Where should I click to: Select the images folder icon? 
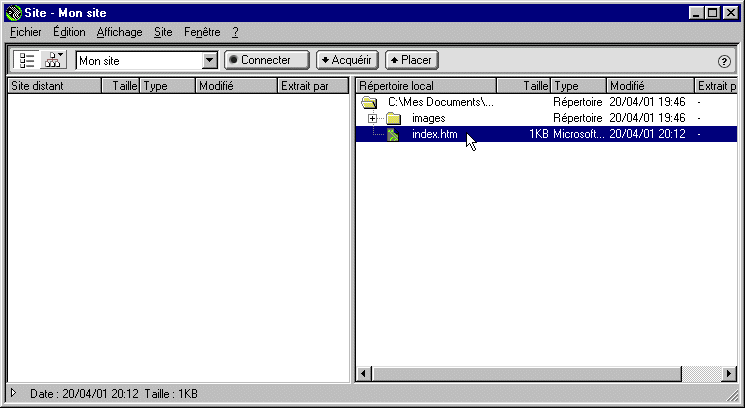(393, 118)
